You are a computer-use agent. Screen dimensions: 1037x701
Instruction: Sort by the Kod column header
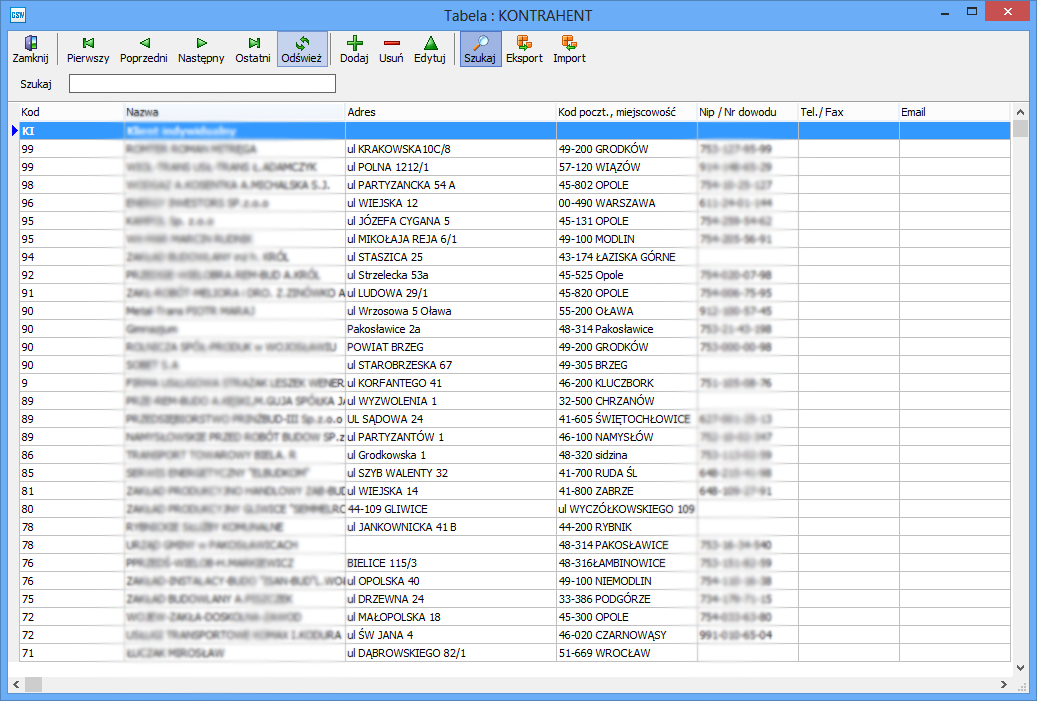coord(71,112)
